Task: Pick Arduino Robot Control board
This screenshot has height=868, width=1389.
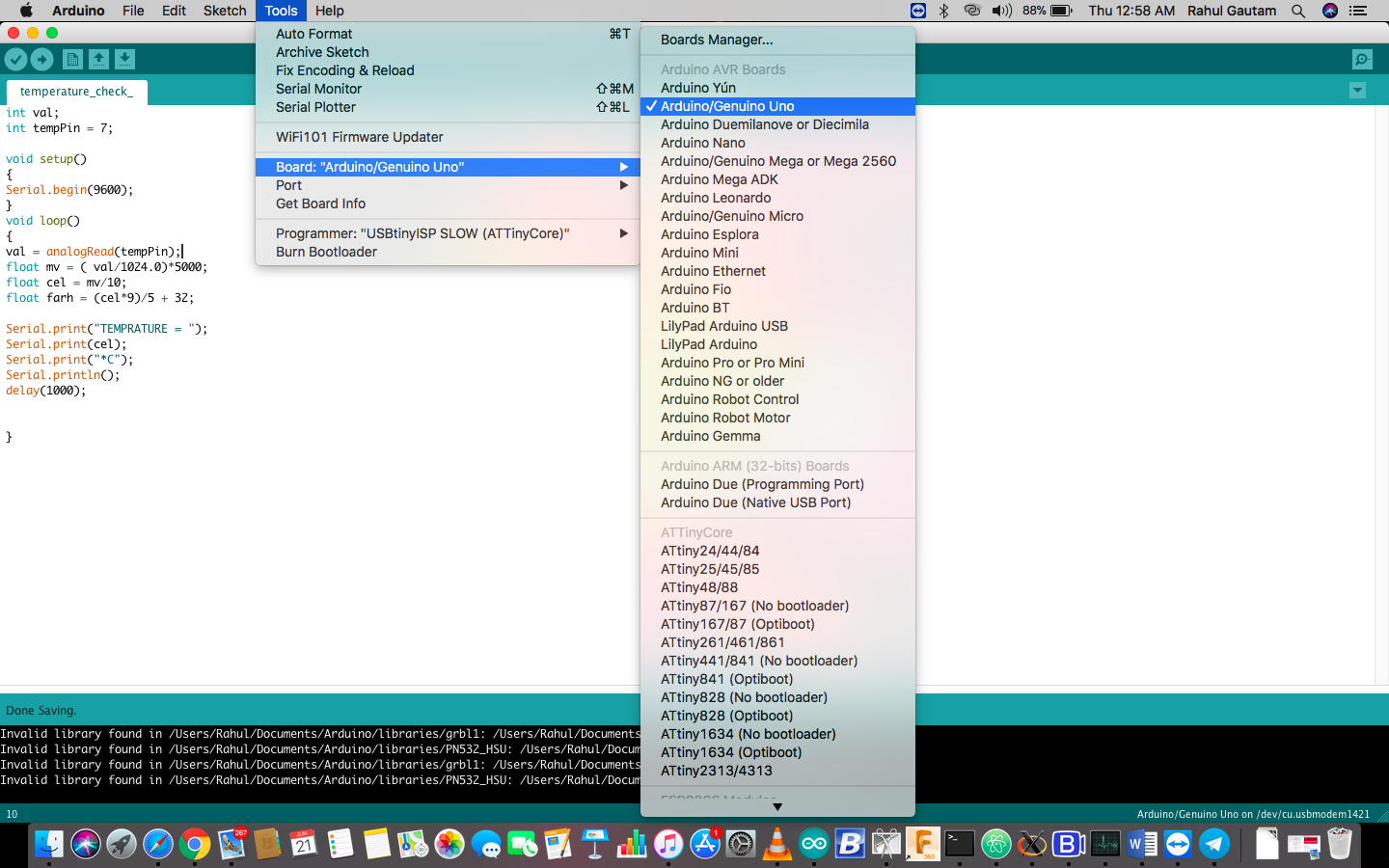Action: tap(777, 399)
